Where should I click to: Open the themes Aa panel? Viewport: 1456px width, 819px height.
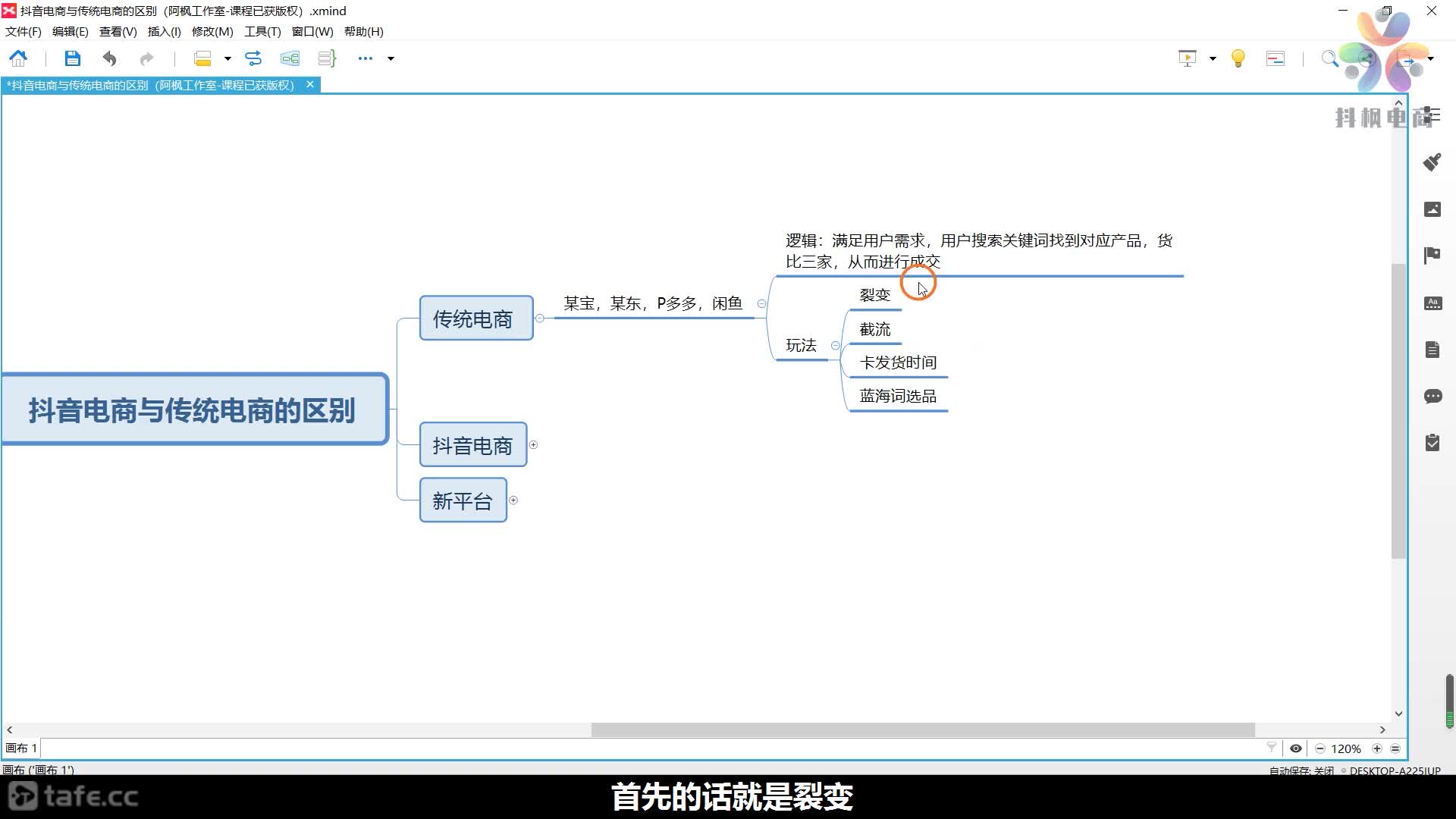1432,303
